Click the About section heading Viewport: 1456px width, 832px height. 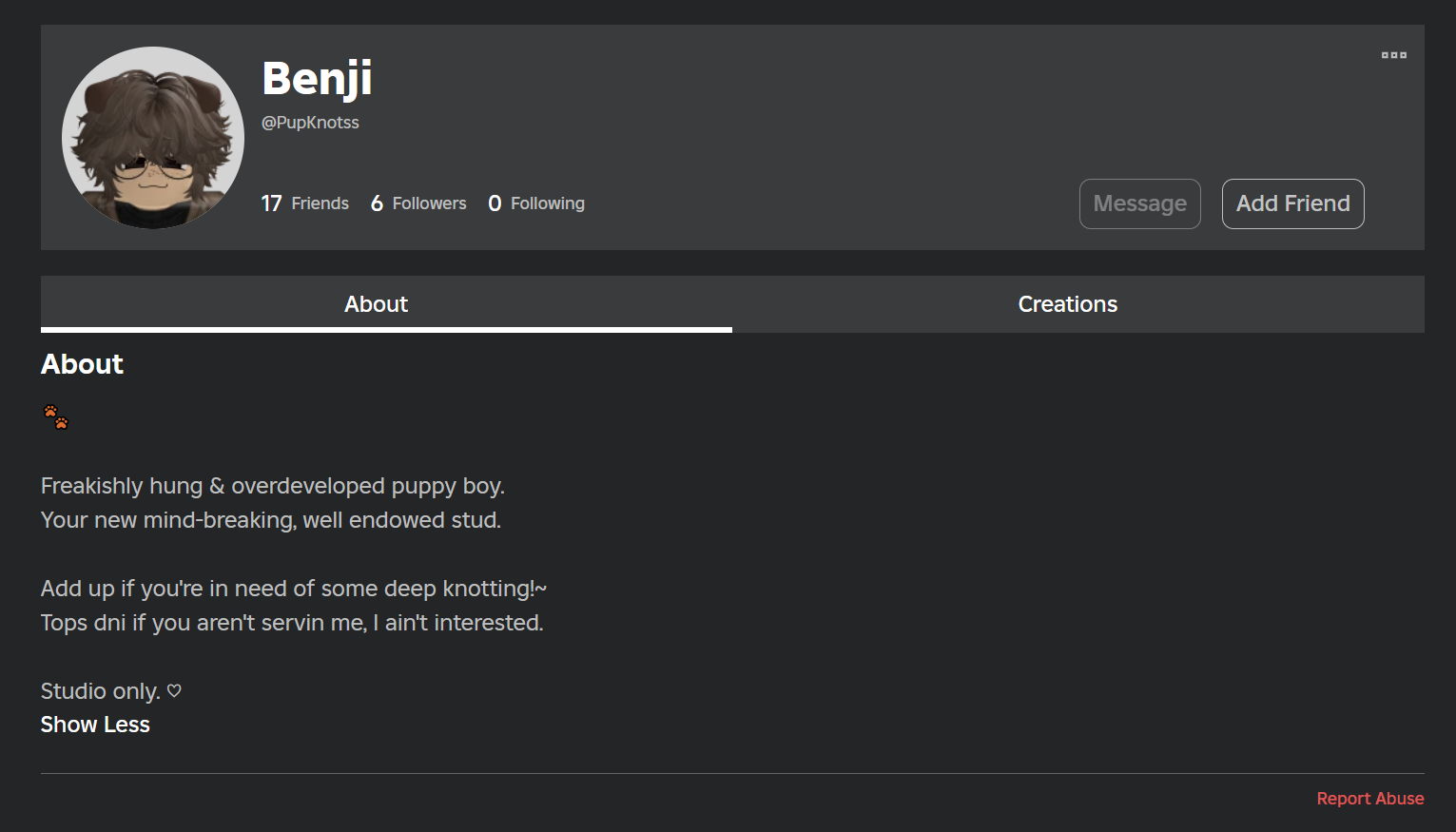pos(82,364)
